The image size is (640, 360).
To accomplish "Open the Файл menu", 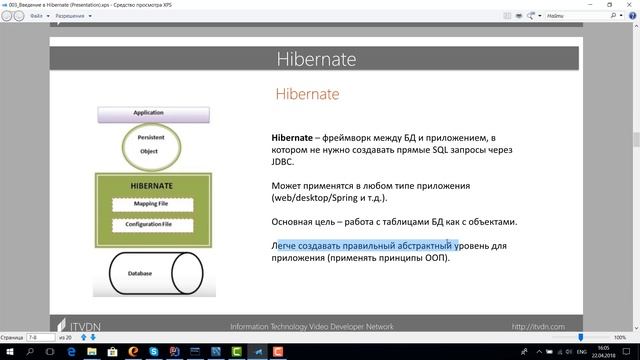I will click(x=36, y=16).
